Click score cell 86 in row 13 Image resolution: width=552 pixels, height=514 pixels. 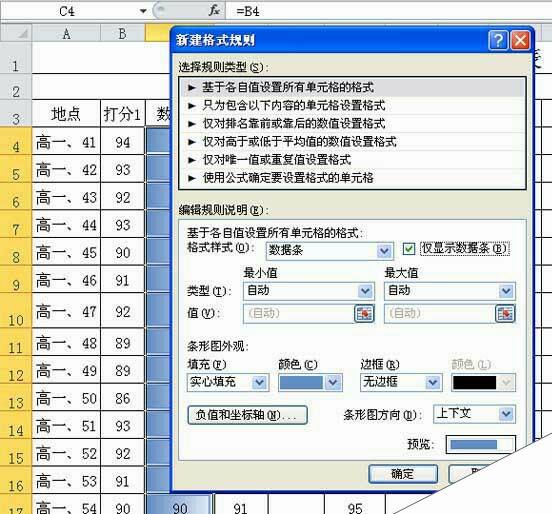click(123, 398)
